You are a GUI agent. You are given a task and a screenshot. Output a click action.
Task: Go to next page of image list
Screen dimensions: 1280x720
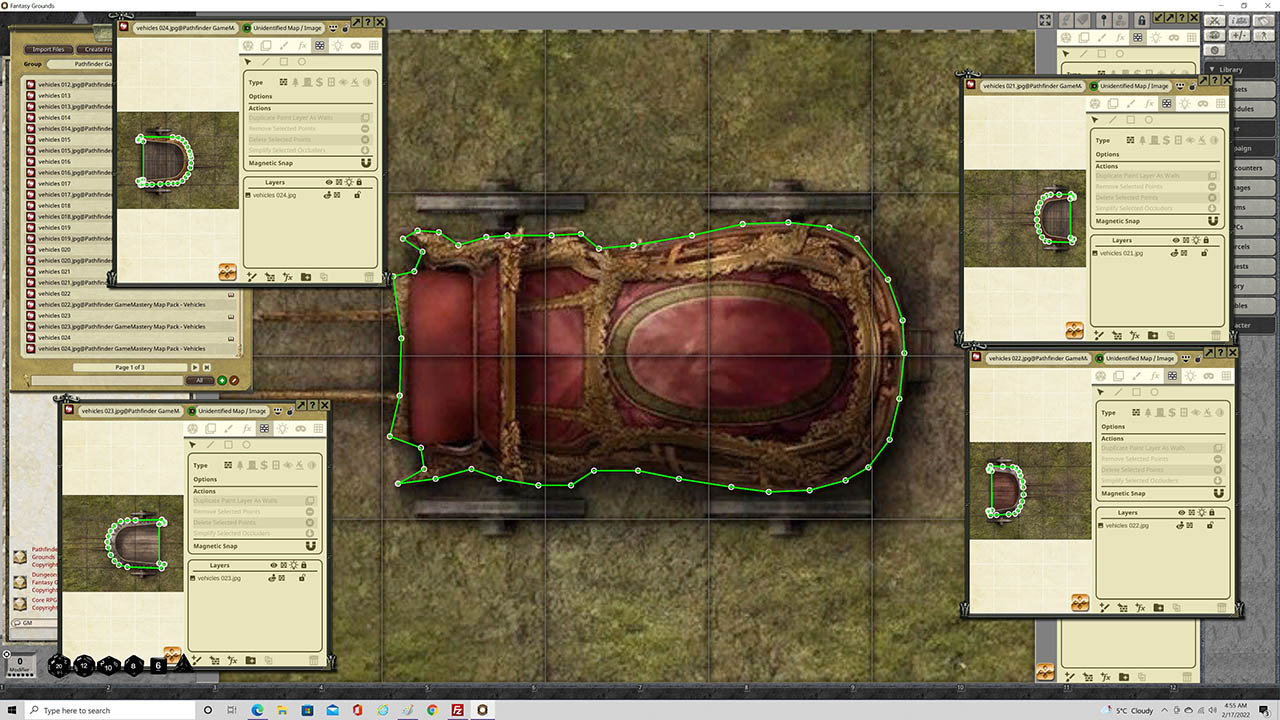[x=195, y=367]
